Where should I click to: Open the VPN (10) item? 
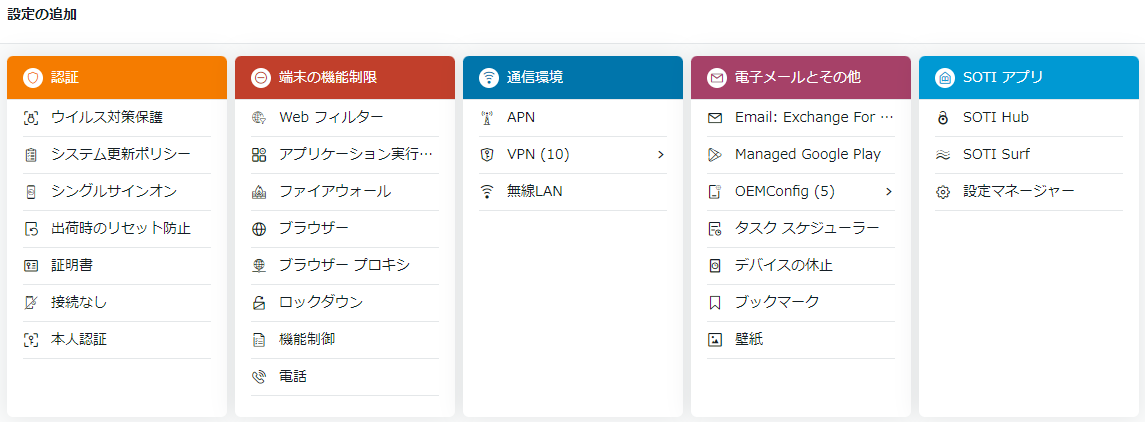573,155
